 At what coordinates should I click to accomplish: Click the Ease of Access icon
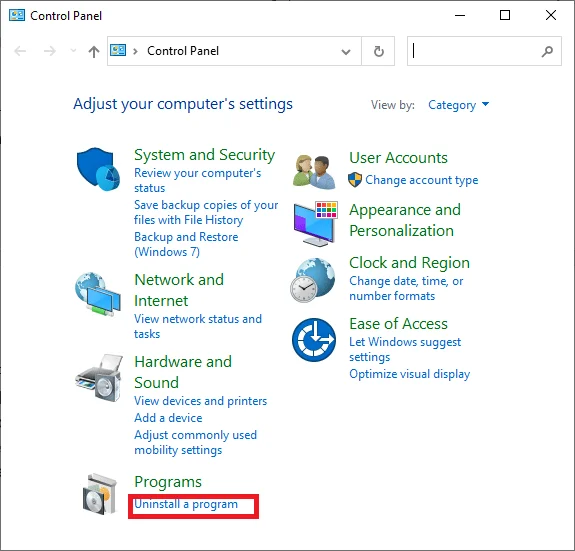(314, 339)
